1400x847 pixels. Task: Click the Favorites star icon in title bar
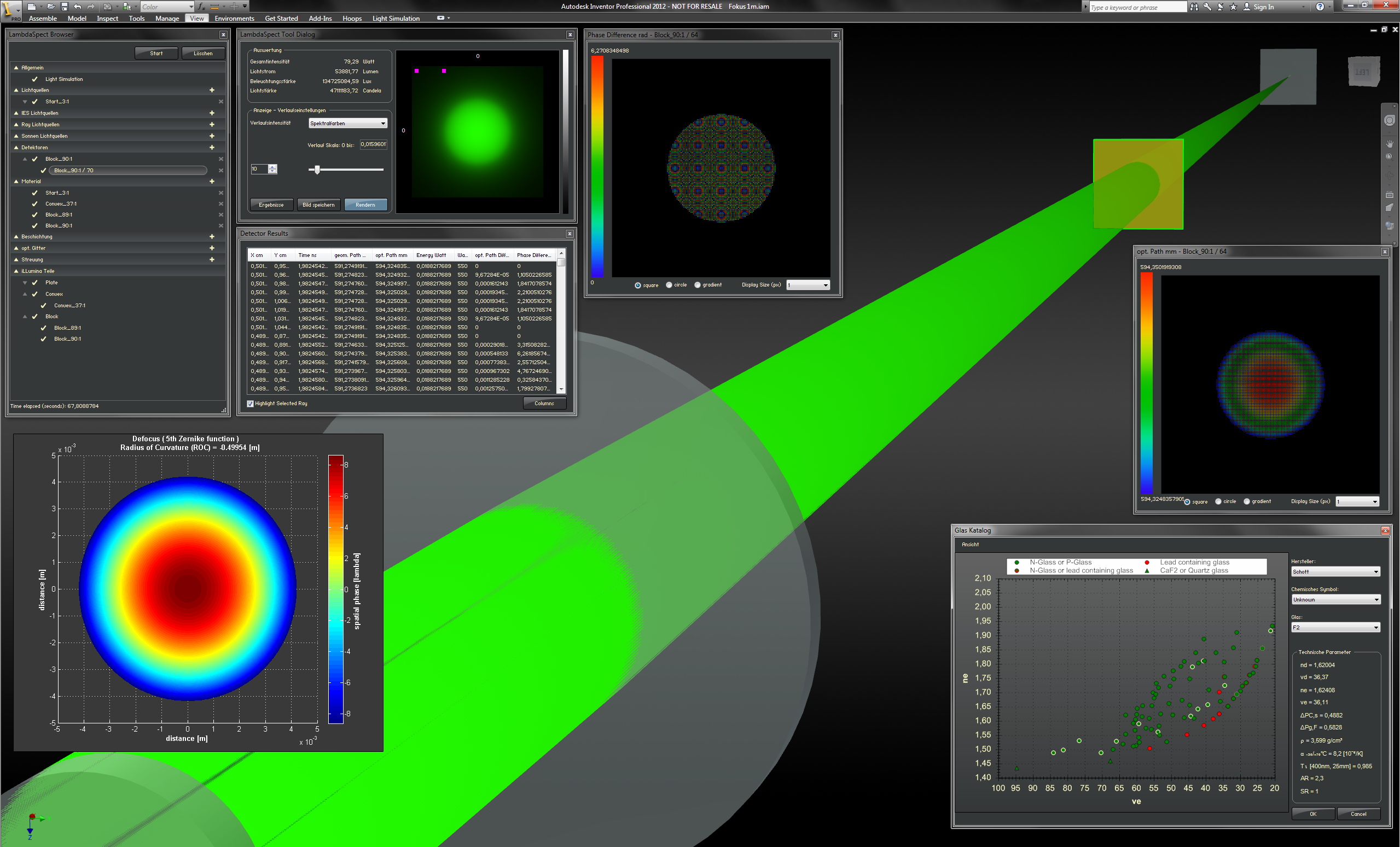[x=1233, y=7]
